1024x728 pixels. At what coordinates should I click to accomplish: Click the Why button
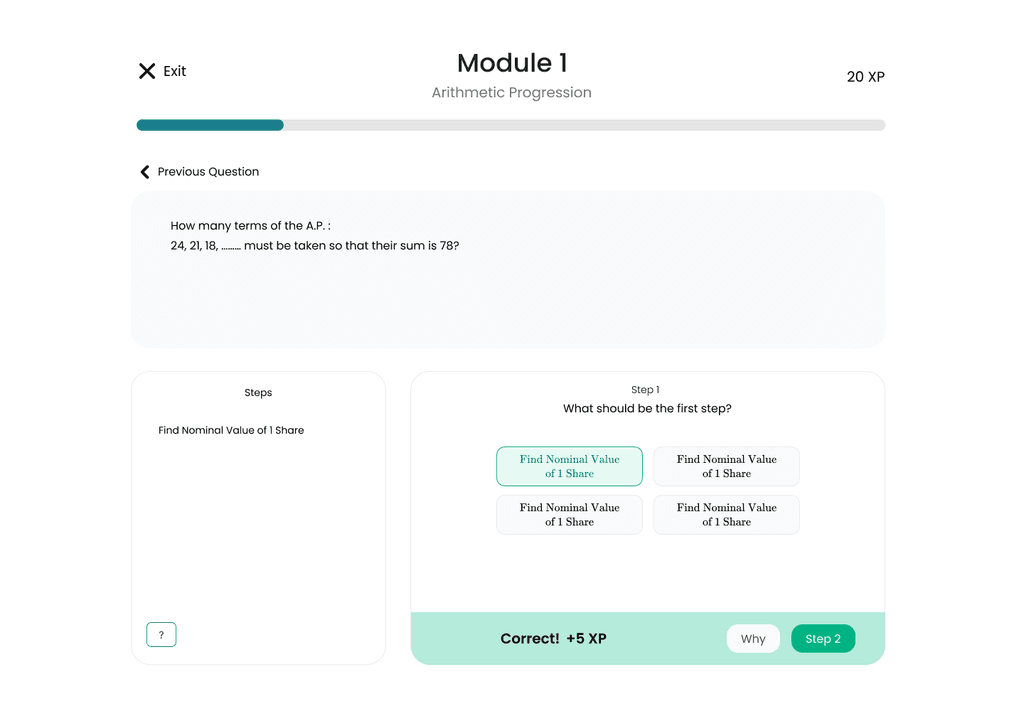[x=753, y=639]
